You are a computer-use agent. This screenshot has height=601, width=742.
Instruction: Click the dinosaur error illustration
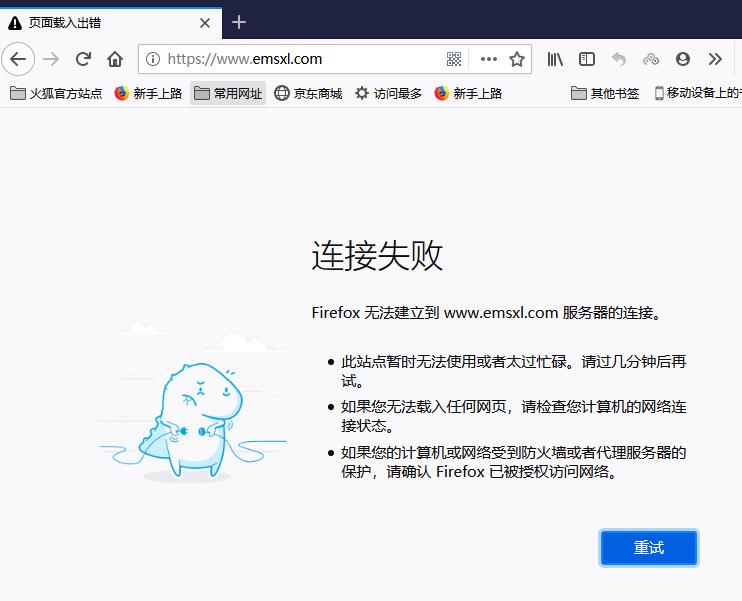pyautogui.click(x=192, y=402)
